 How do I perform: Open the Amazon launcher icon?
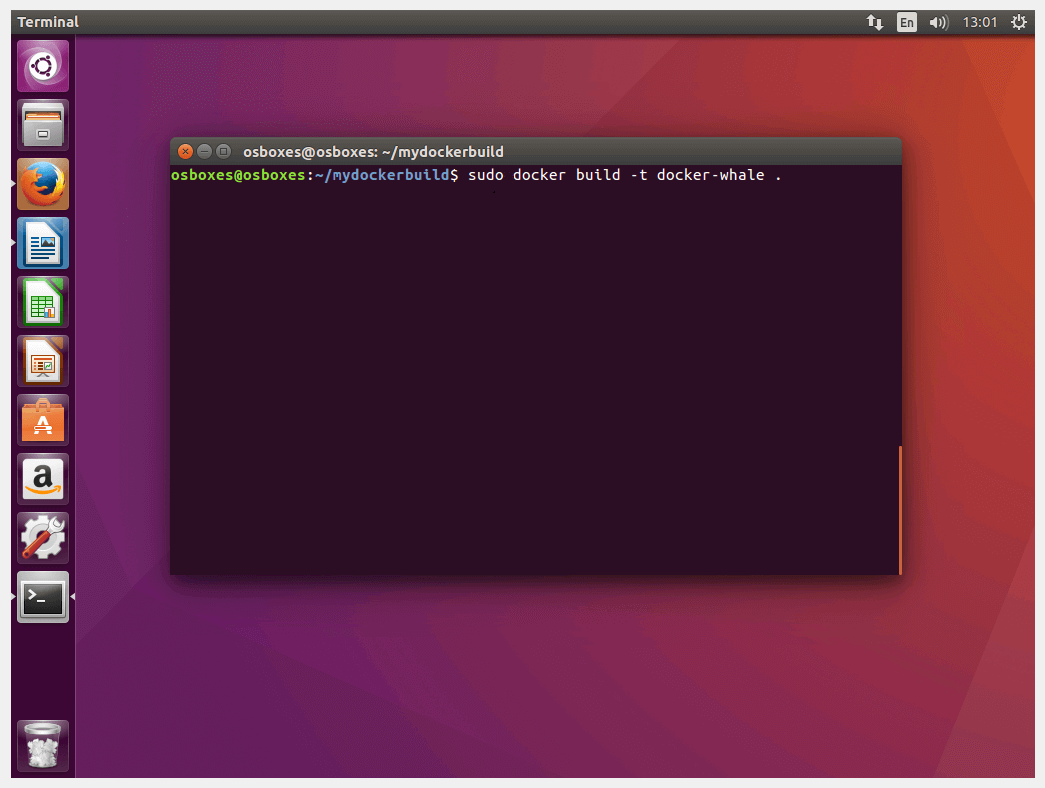click(x=43, y=479)
